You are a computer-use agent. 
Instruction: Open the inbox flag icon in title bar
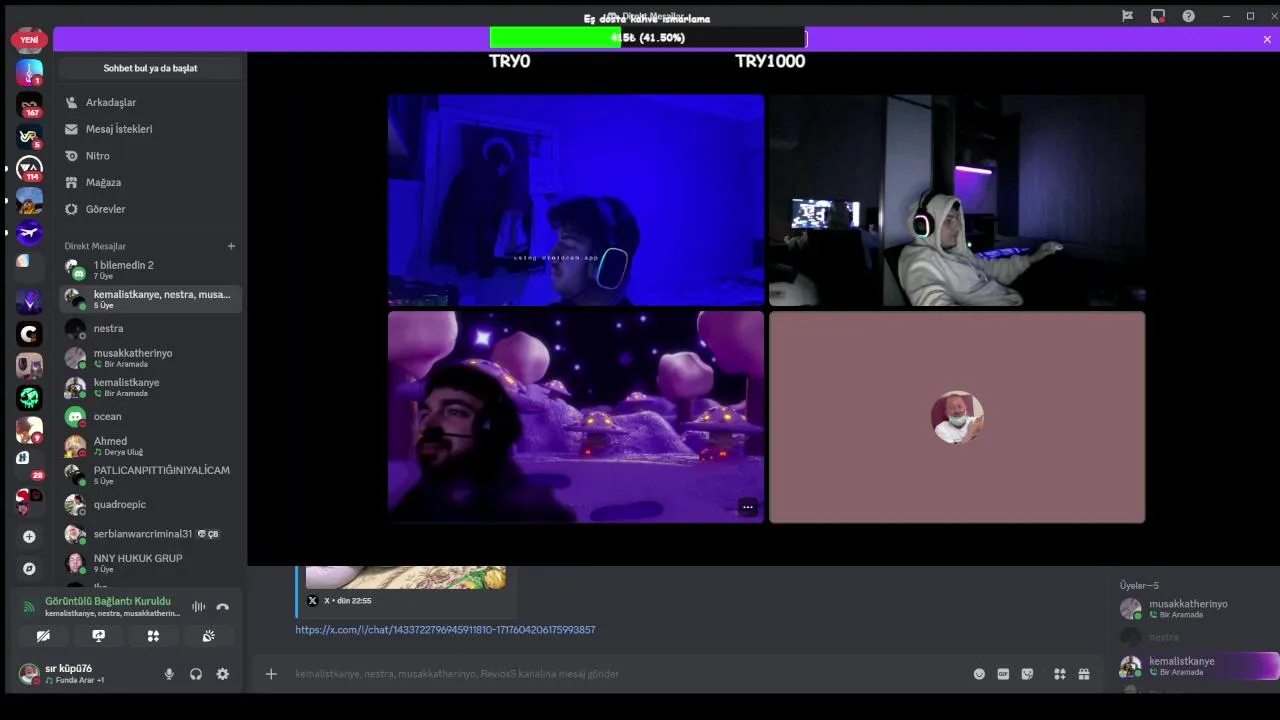(1127, 16)
